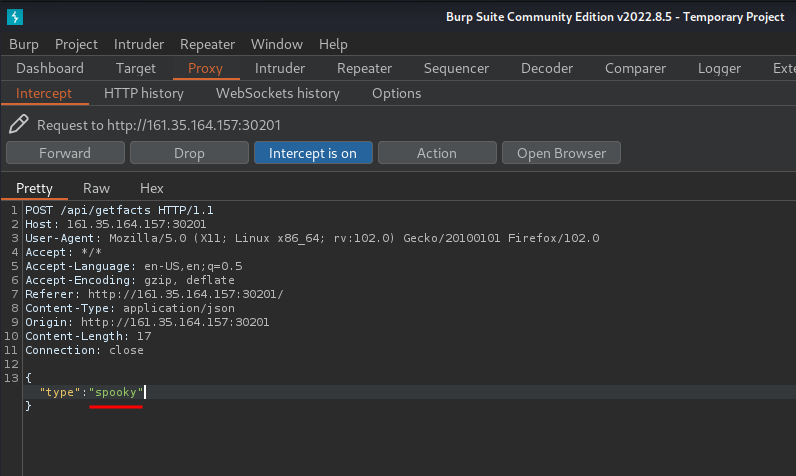Image resolution: width=796 pixels, height=476 pixels.
Task: Open the Repeater menu in menu bar
Action: tap(207, 45)
